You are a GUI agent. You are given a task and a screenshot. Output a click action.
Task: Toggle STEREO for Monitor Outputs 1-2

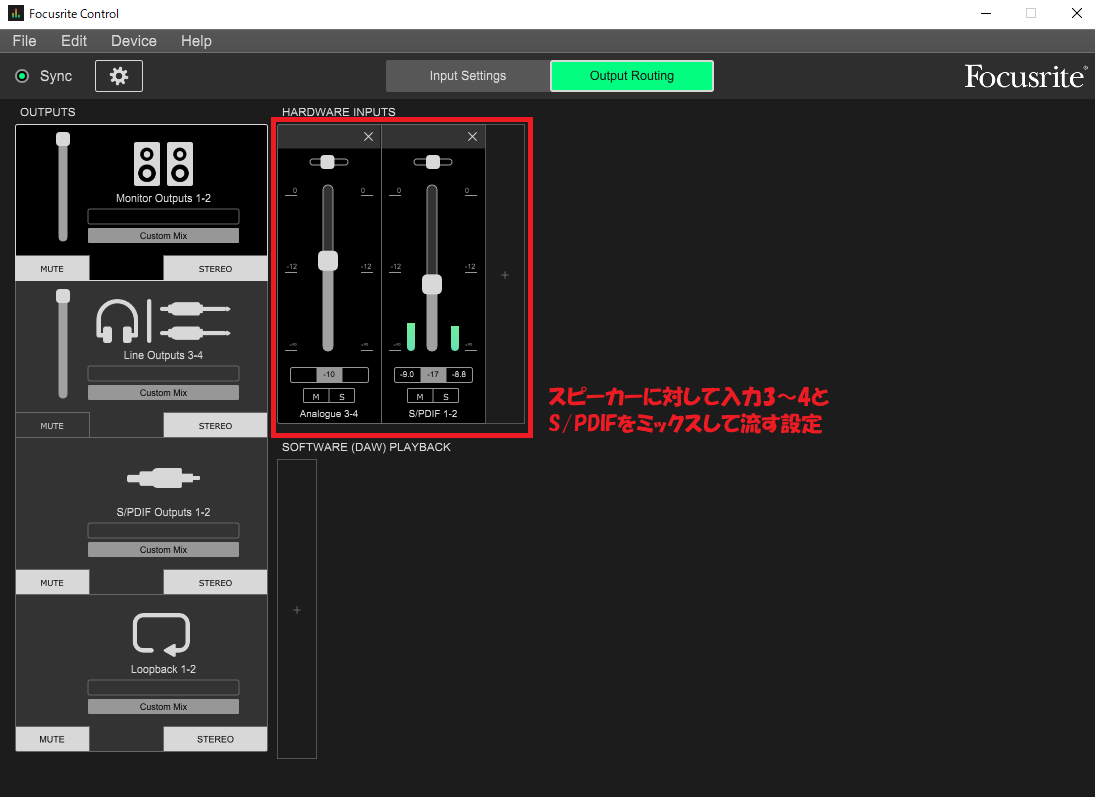tap(215, 268)
